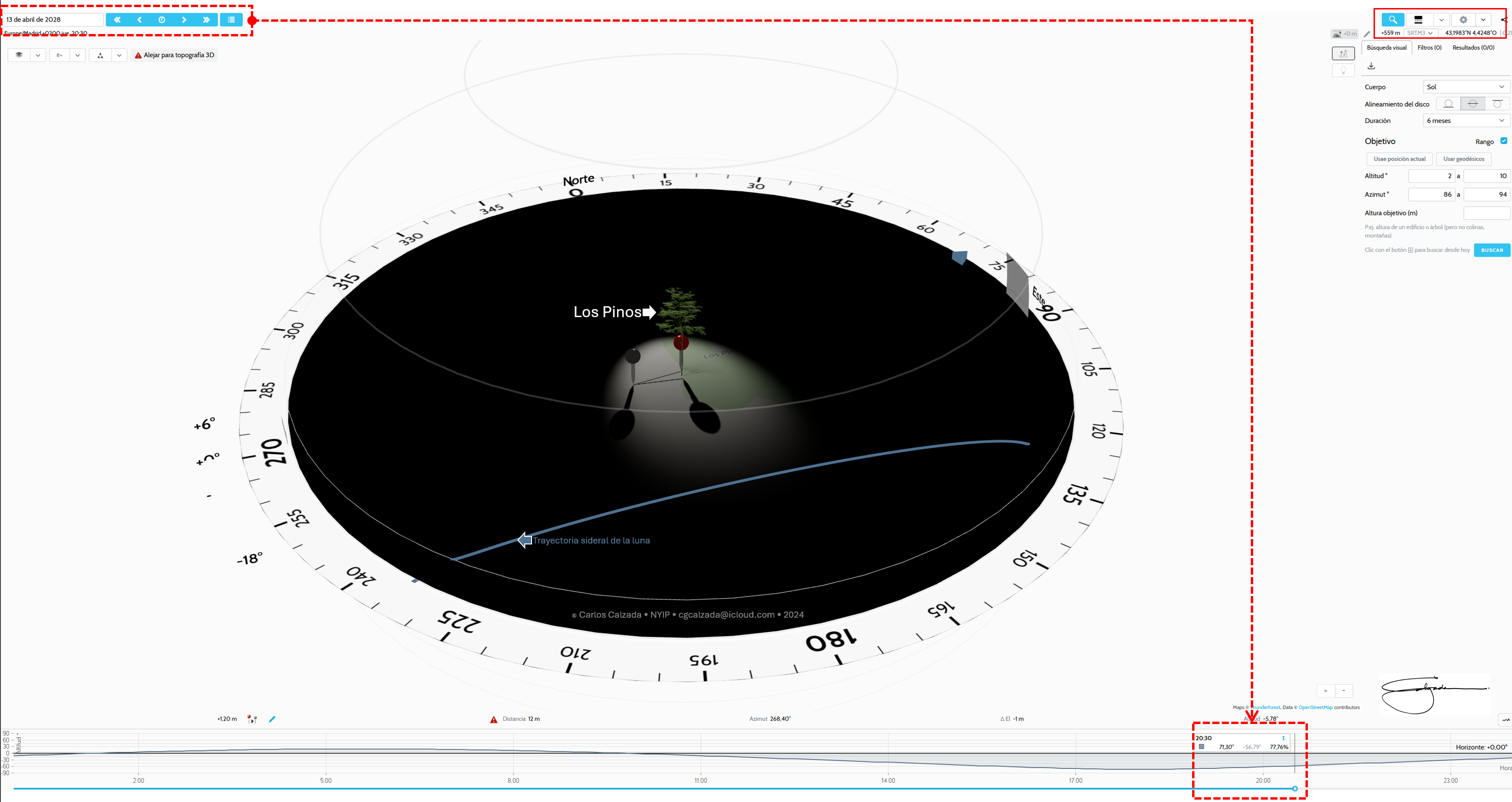The width and height of the screenshot is (1512, 802).
Task: Toggle the Rango checkbox
Action: [1504, 141]
